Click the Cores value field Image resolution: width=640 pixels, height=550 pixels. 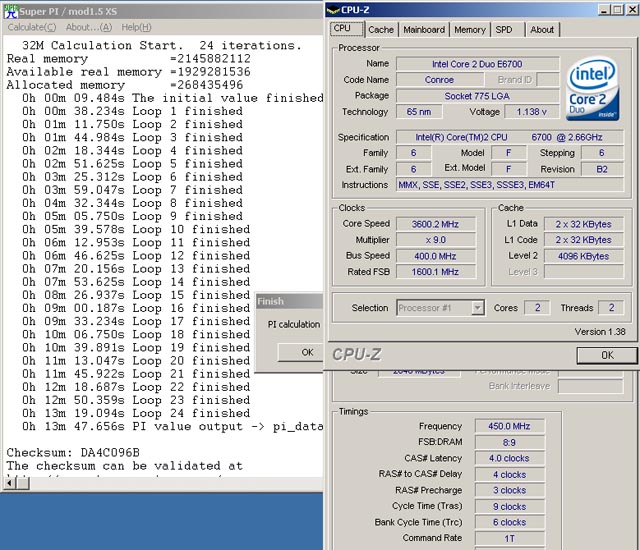tap(537, 308)
